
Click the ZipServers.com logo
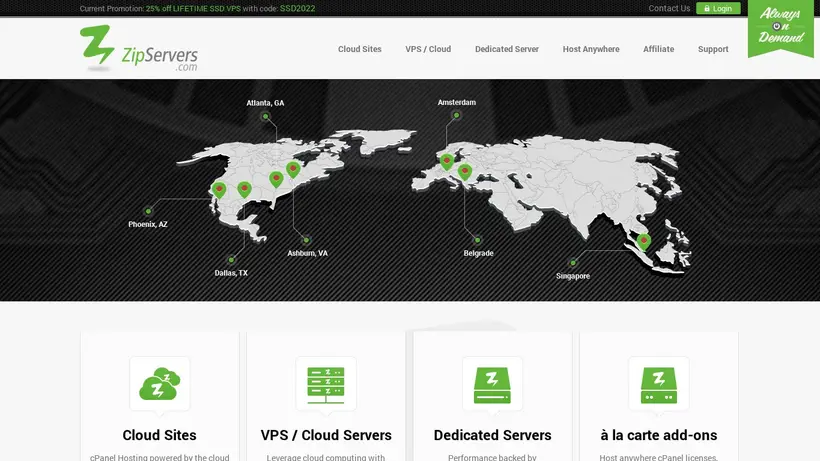click(139, 48)
